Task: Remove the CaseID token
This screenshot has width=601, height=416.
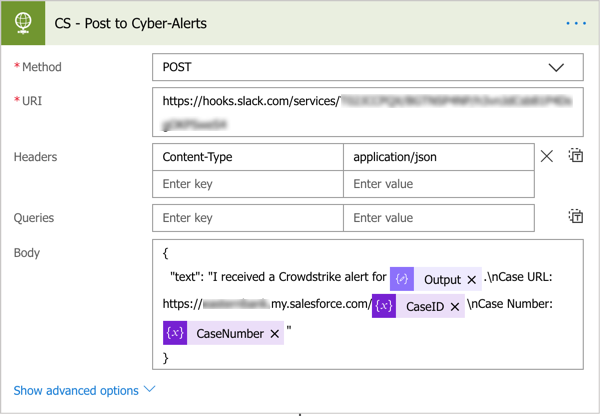Action: click(455, 307)
